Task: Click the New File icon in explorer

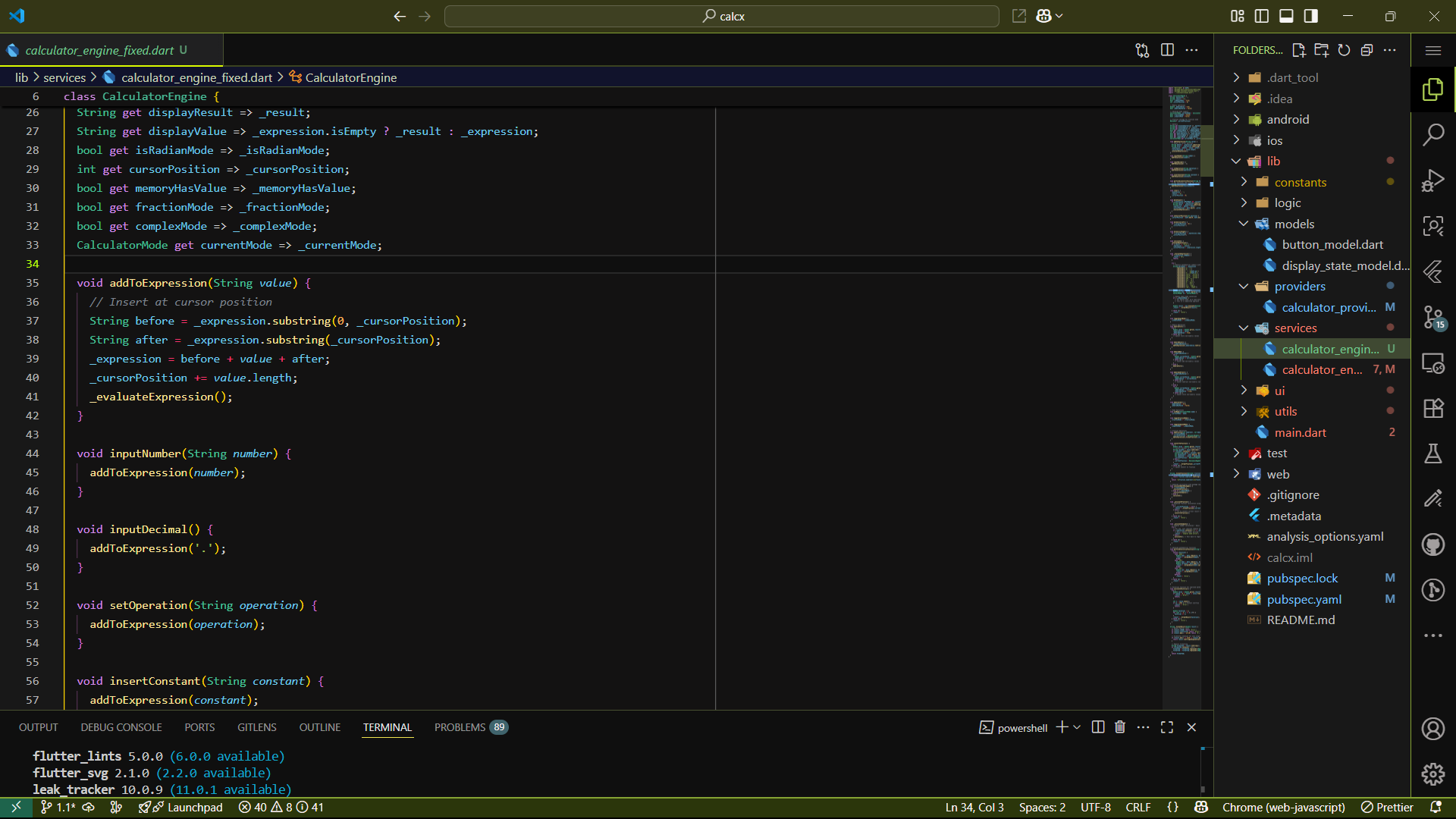Action: (x=1298, y=50)
